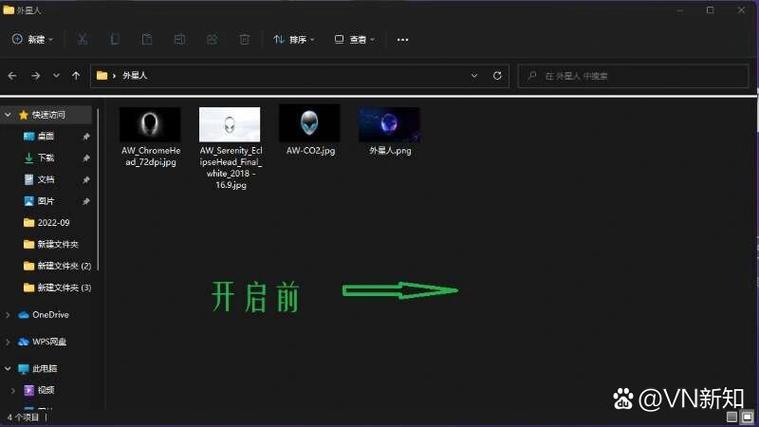759x427 pixels.
Task: Open 新建文件夹 (2) in the sidebar
Action: point(57,266)
